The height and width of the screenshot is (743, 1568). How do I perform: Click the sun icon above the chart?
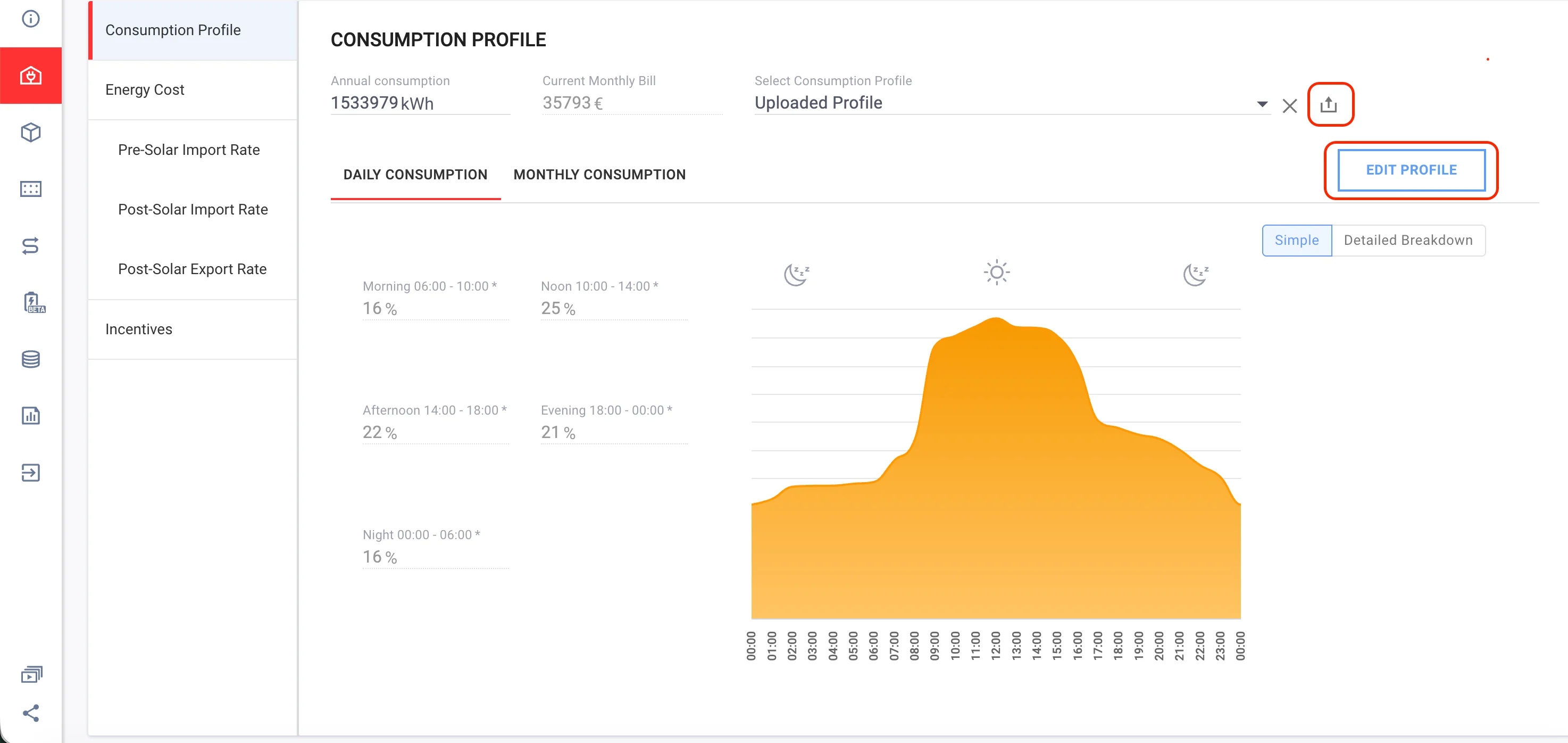pos(996,272)
